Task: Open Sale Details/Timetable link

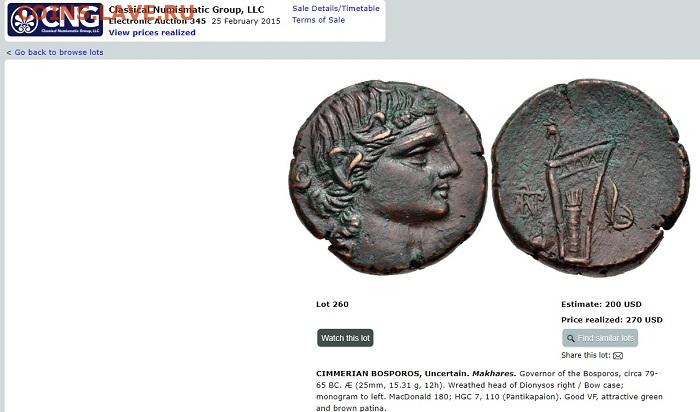Action: click(x=336, y=8)
